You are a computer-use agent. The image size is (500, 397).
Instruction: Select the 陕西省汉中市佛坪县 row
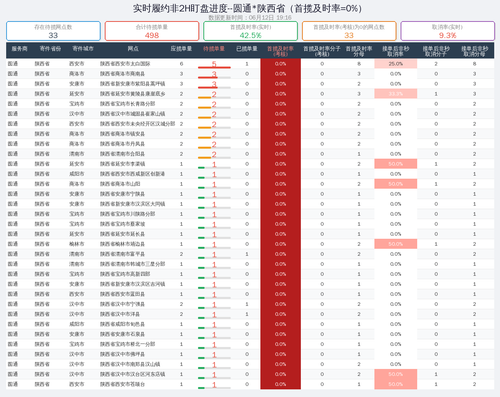pos(250,354)
